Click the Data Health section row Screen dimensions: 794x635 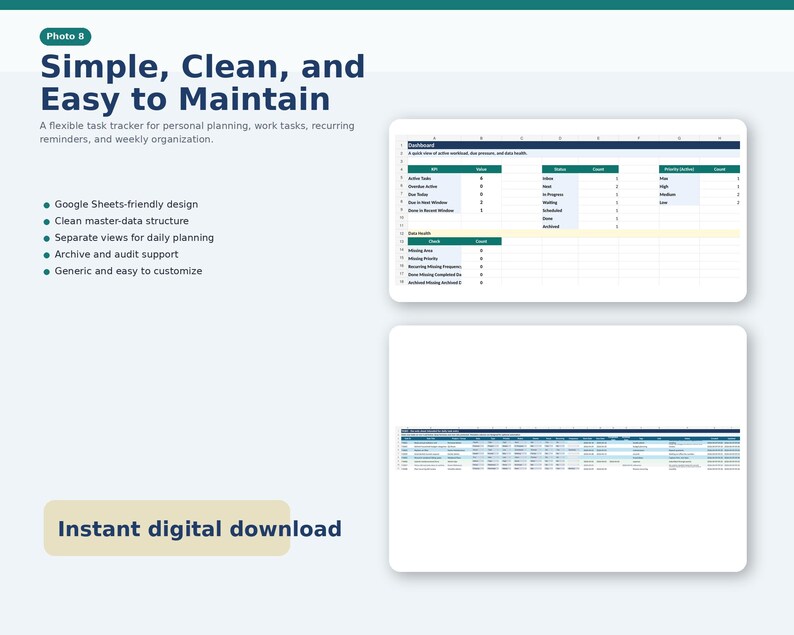(574, 233)
